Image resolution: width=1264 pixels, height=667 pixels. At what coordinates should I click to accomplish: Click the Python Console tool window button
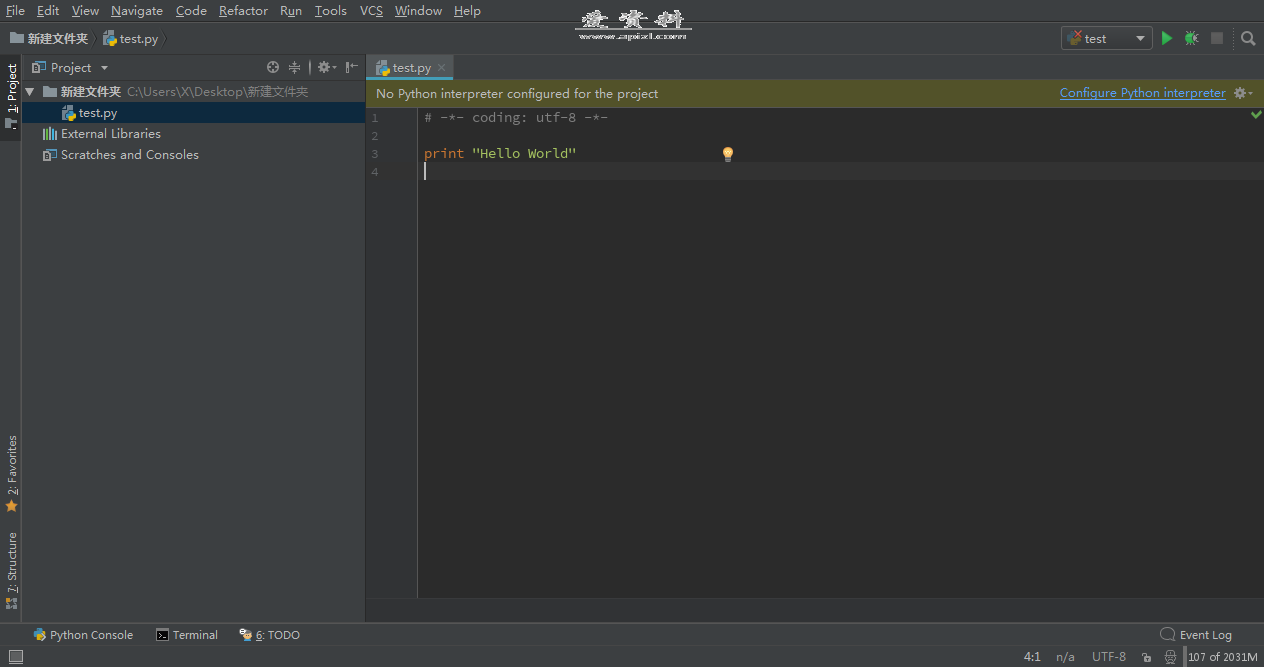pyautogui.click(x=83, y=634)
